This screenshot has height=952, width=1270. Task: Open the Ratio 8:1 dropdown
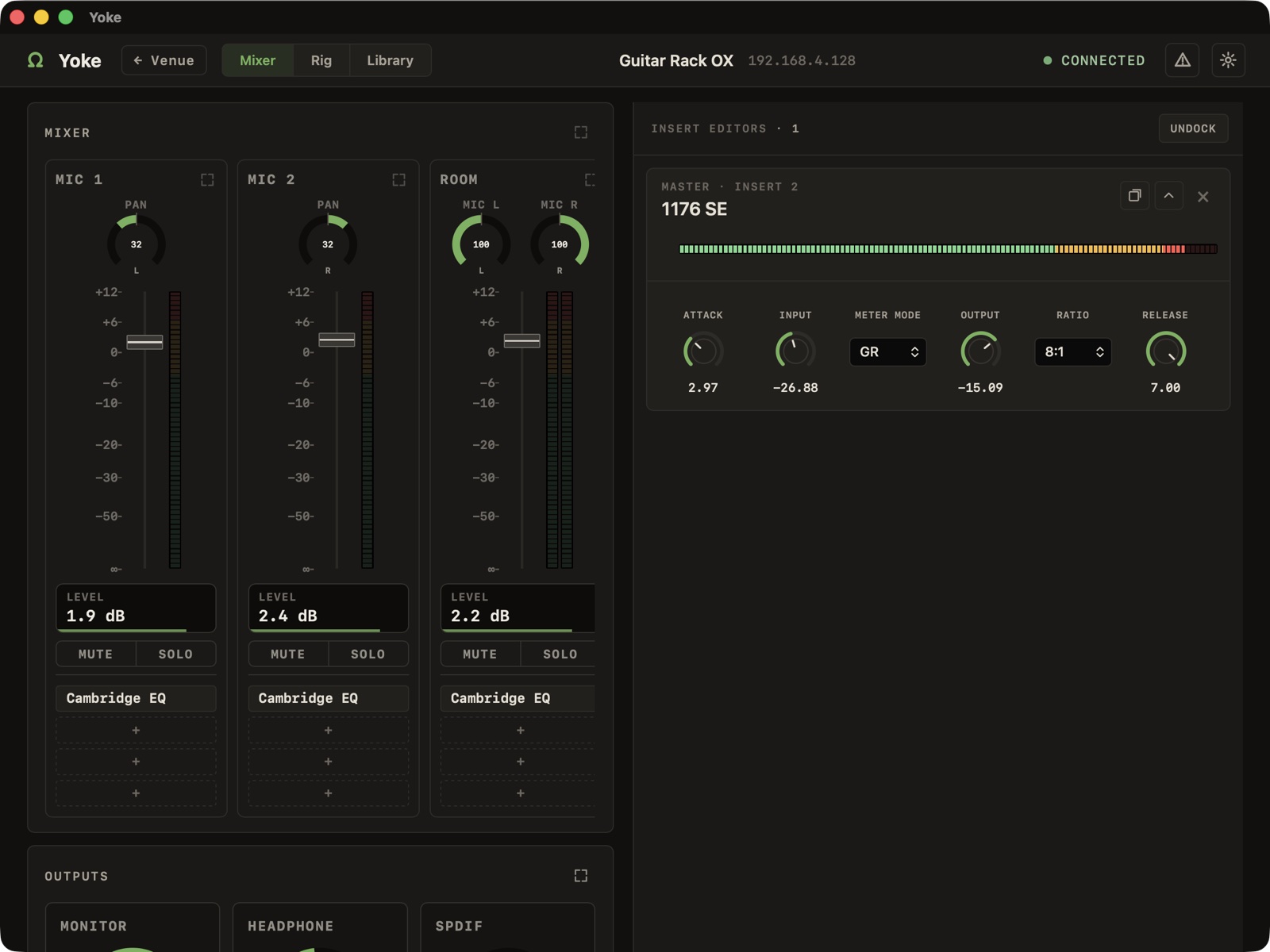(x=1072, y=351)
